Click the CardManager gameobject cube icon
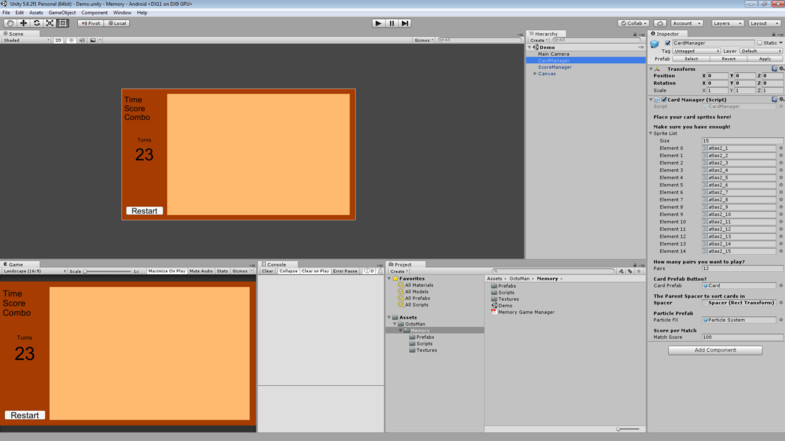 [x=654, y=44]
